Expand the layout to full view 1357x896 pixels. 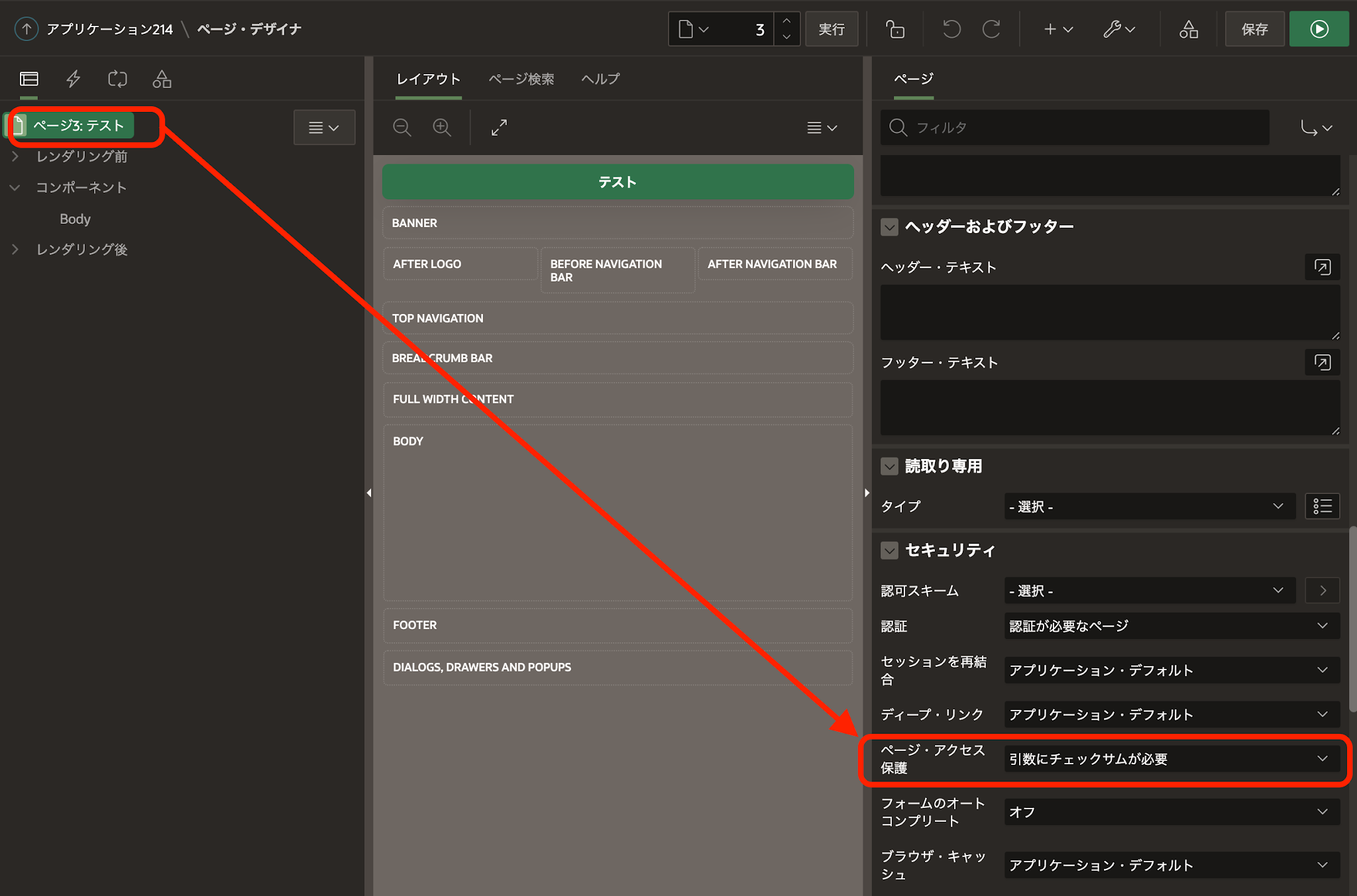(499, 127)
